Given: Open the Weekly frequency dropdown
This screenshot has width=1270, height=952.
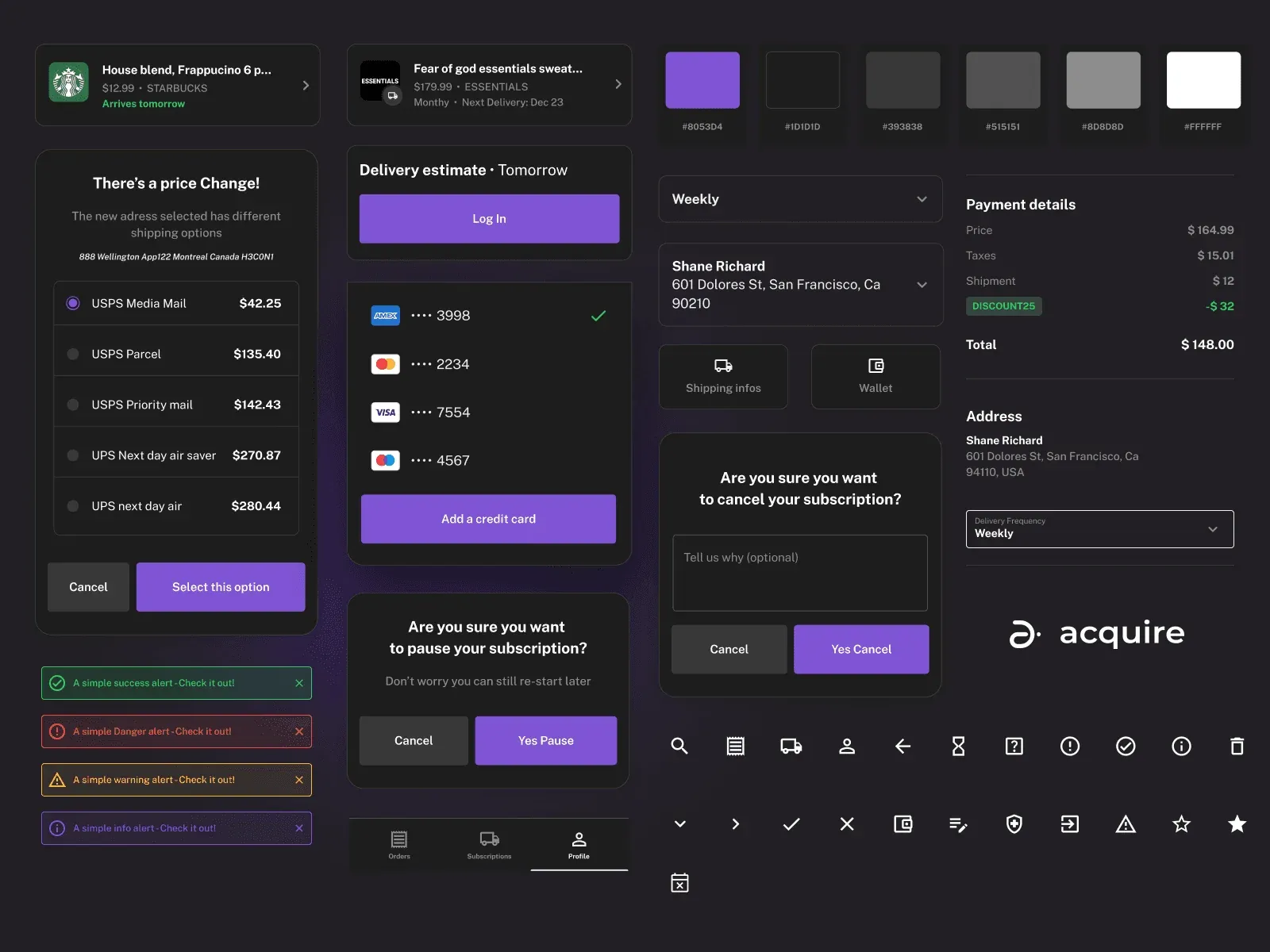Looking at the screenshot, I should [x=801, y=199].
